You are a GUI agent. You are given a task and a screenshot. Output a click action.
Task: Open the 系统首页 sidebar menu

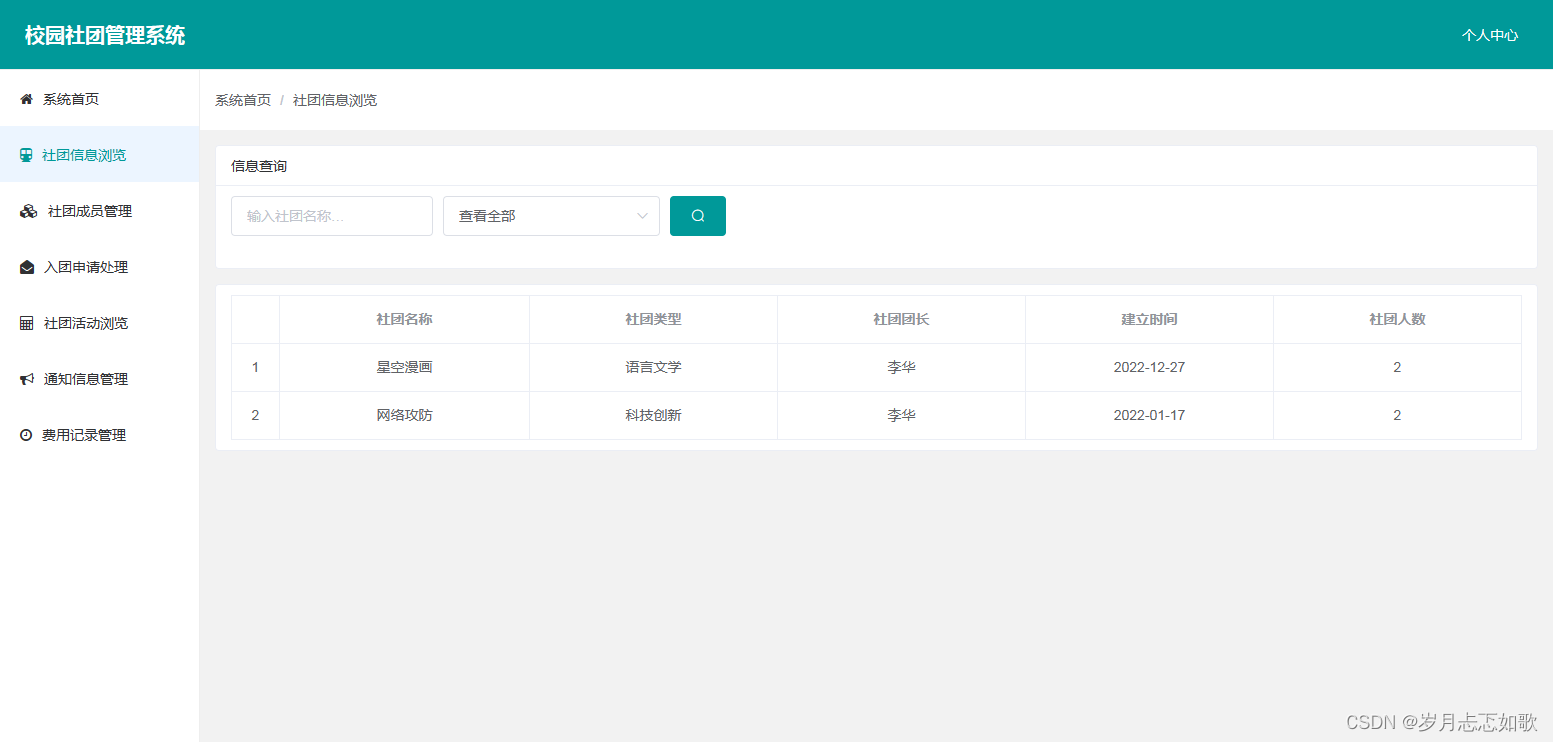click(100, 99)
